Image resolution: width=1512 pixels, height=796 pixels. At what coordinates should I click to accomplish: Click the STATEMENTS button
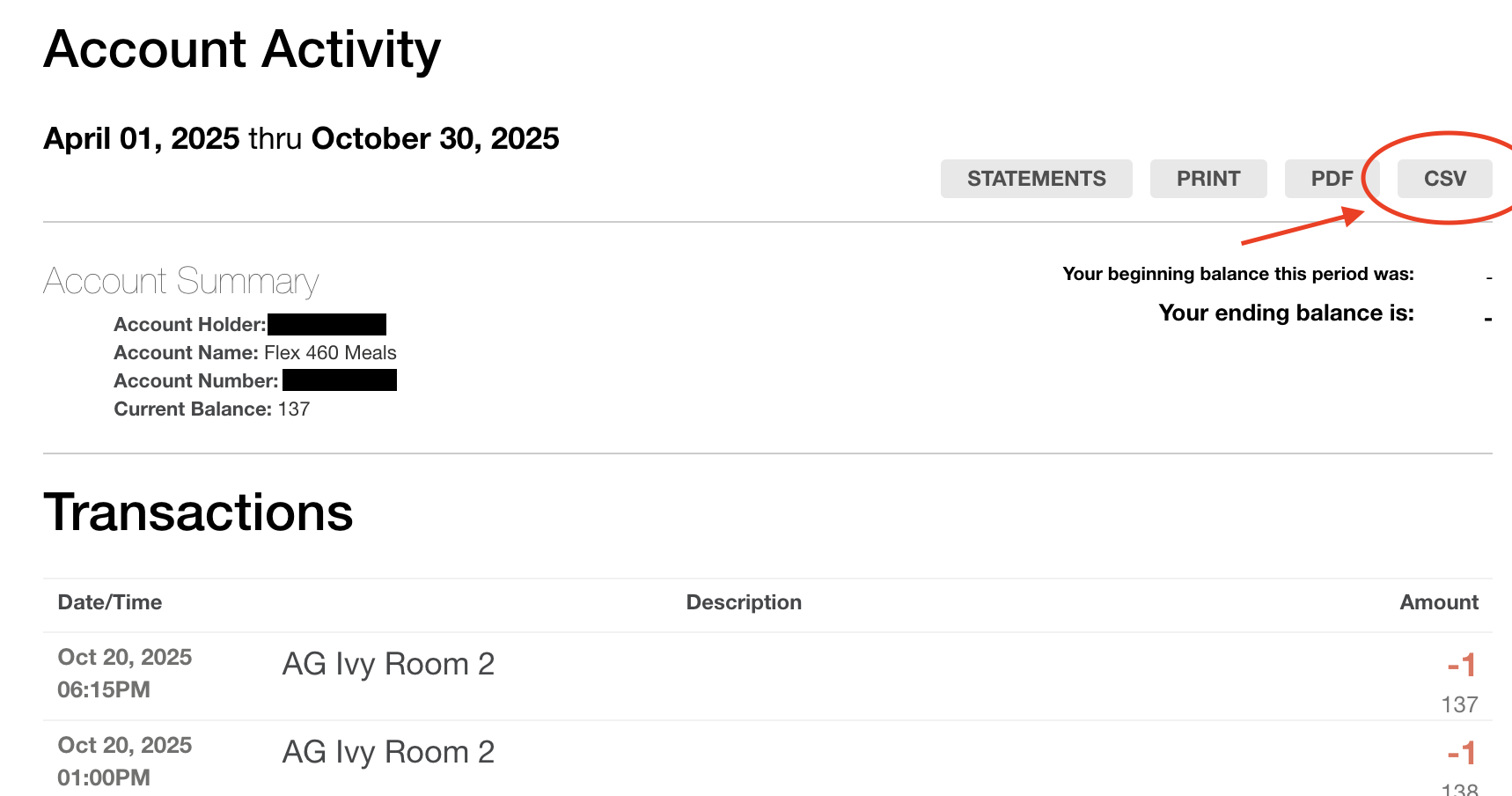(1036, 179)
